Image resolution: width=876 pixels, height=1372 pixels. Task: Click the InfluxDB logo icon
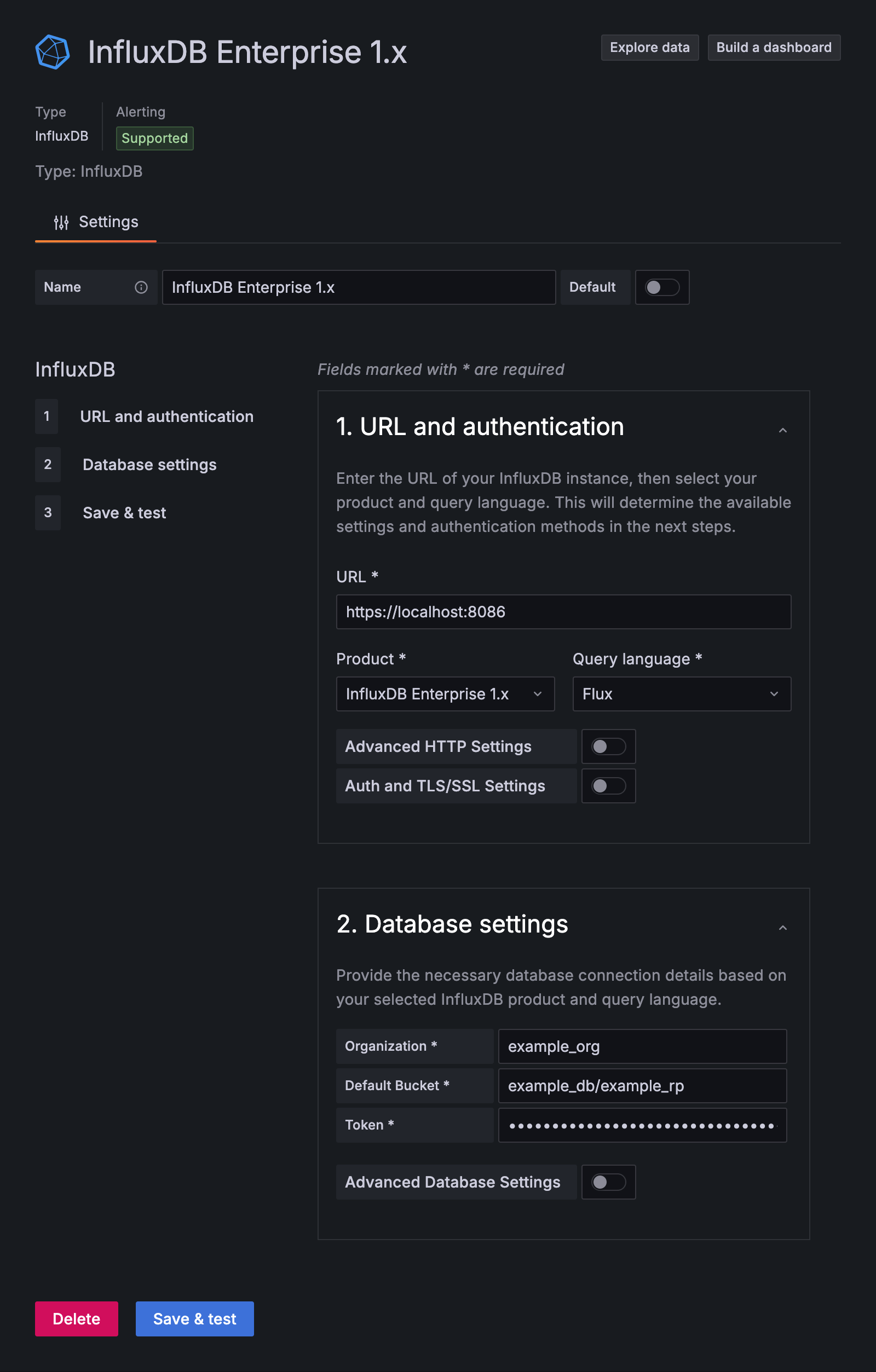52,51
